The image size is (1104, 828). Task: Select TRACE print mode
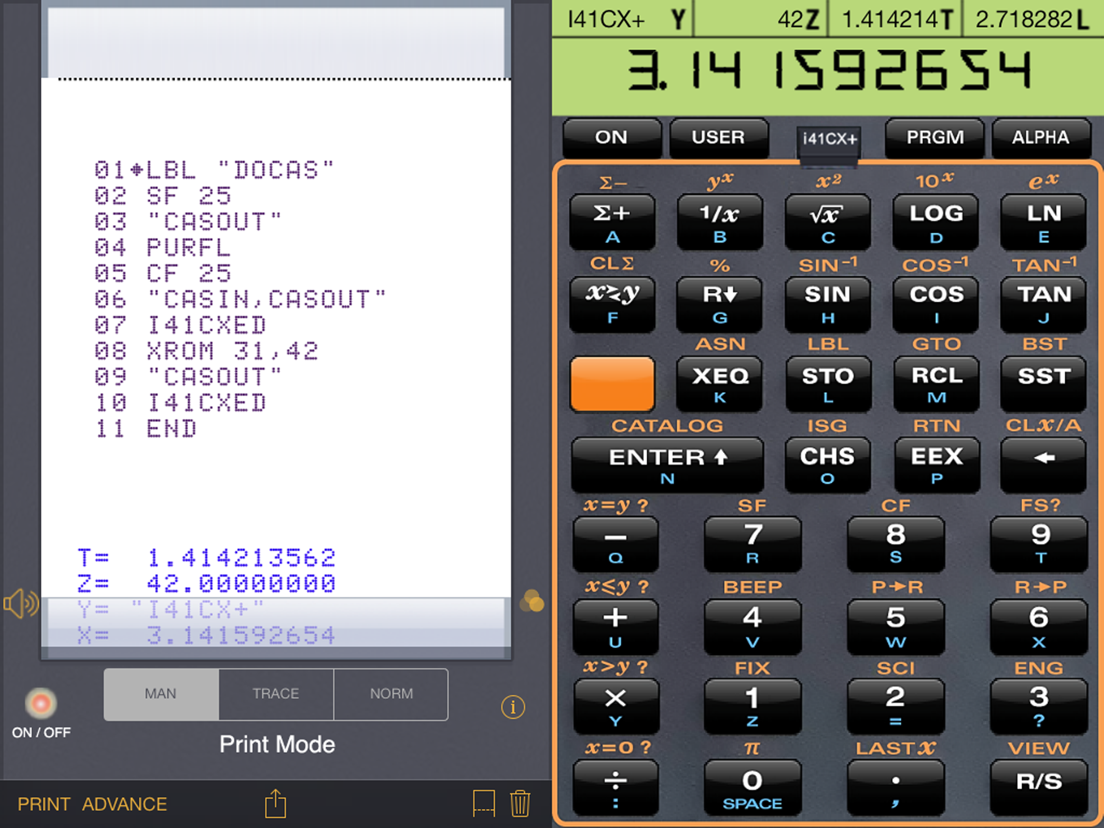click(276, 694)
